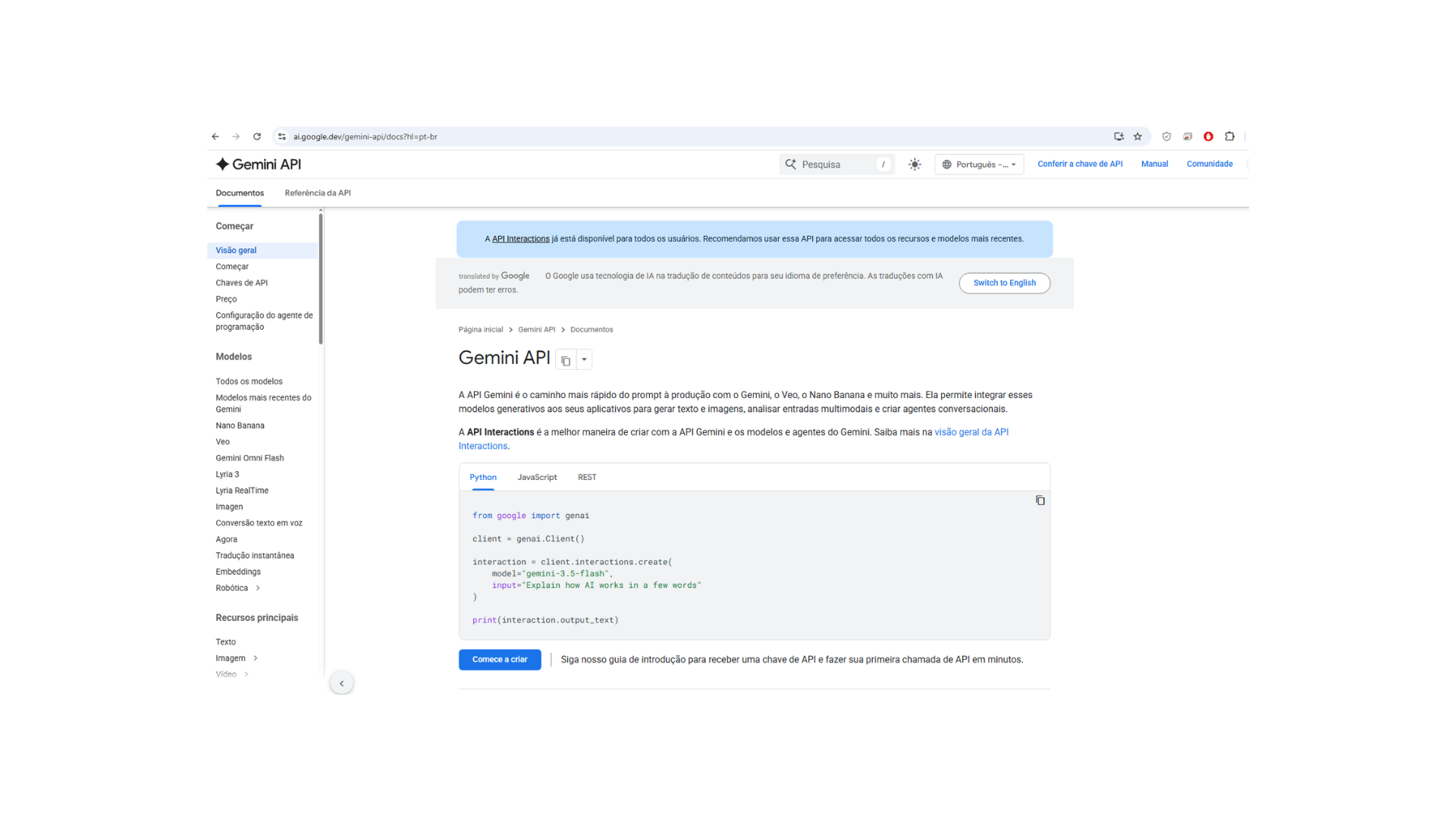The width and height of the screenshot is (1456, 819).
Task: Open Todos os modelos in sidebar
Action: pos(249,381)
